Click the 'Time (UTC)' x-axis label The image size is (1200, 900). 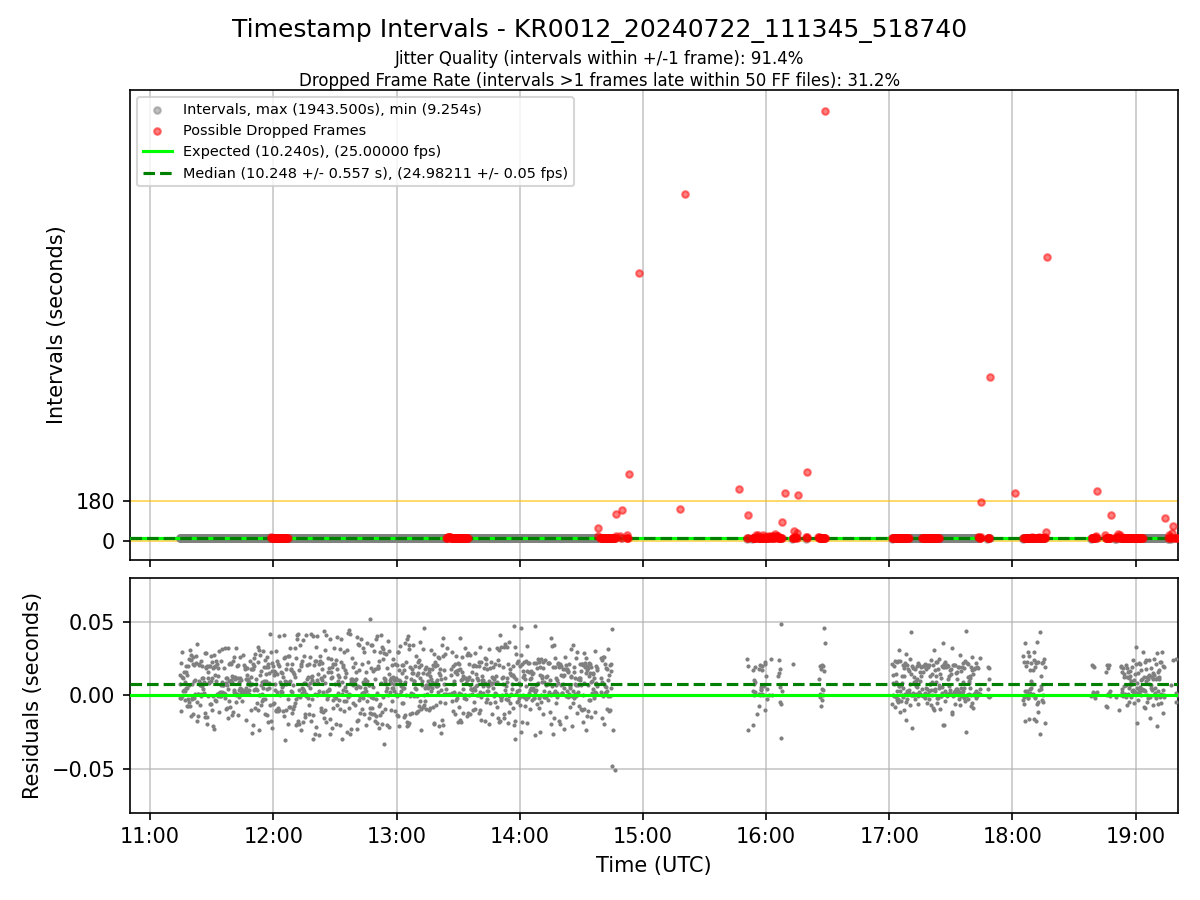(653, 865)
